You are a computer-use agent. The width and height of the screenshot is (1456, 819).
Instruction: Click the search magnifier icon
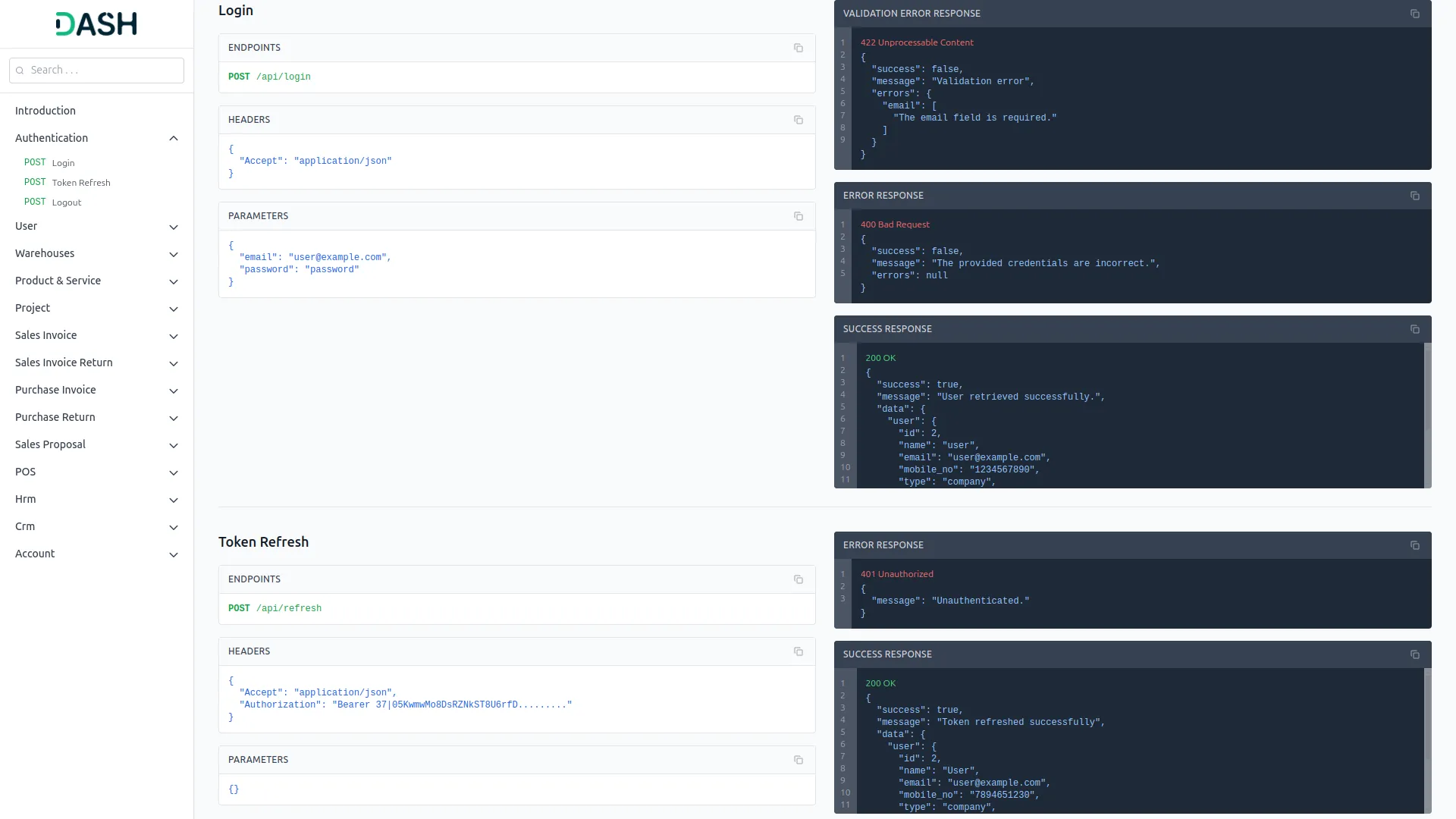[20, 71]
